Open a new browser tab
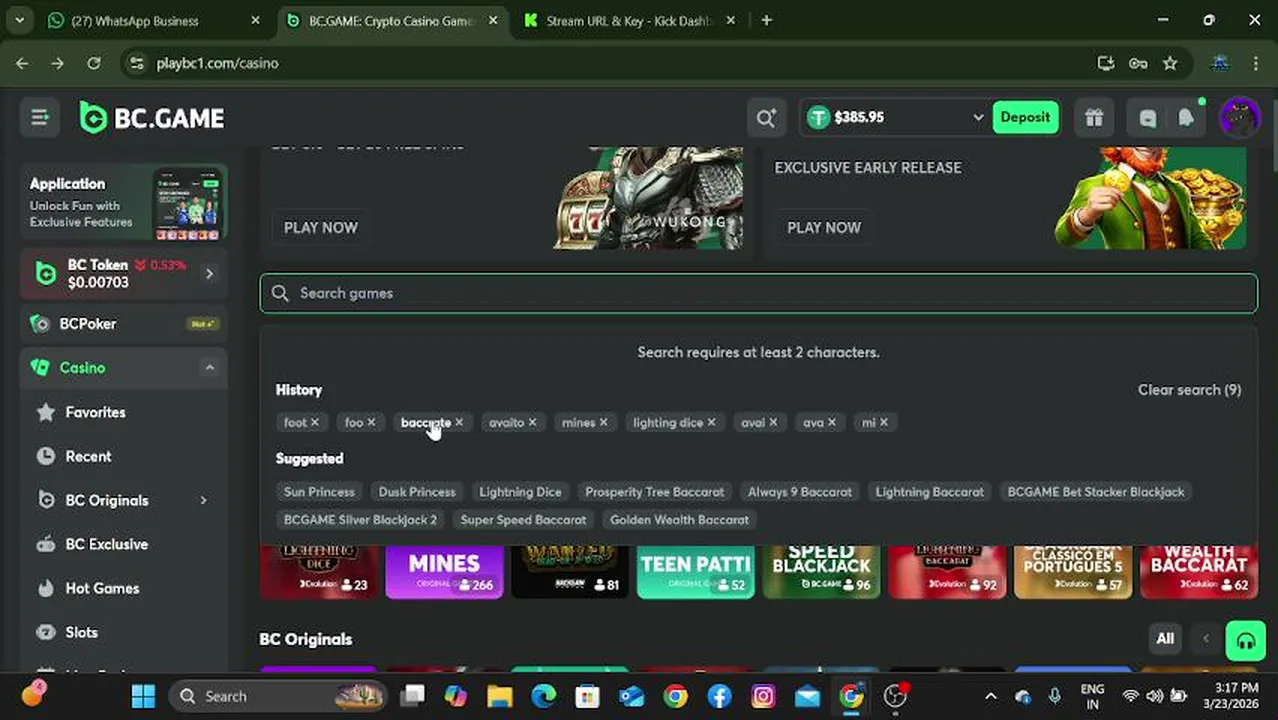The width and height of the screenshot is (1278, 720). tap(766, 20)
